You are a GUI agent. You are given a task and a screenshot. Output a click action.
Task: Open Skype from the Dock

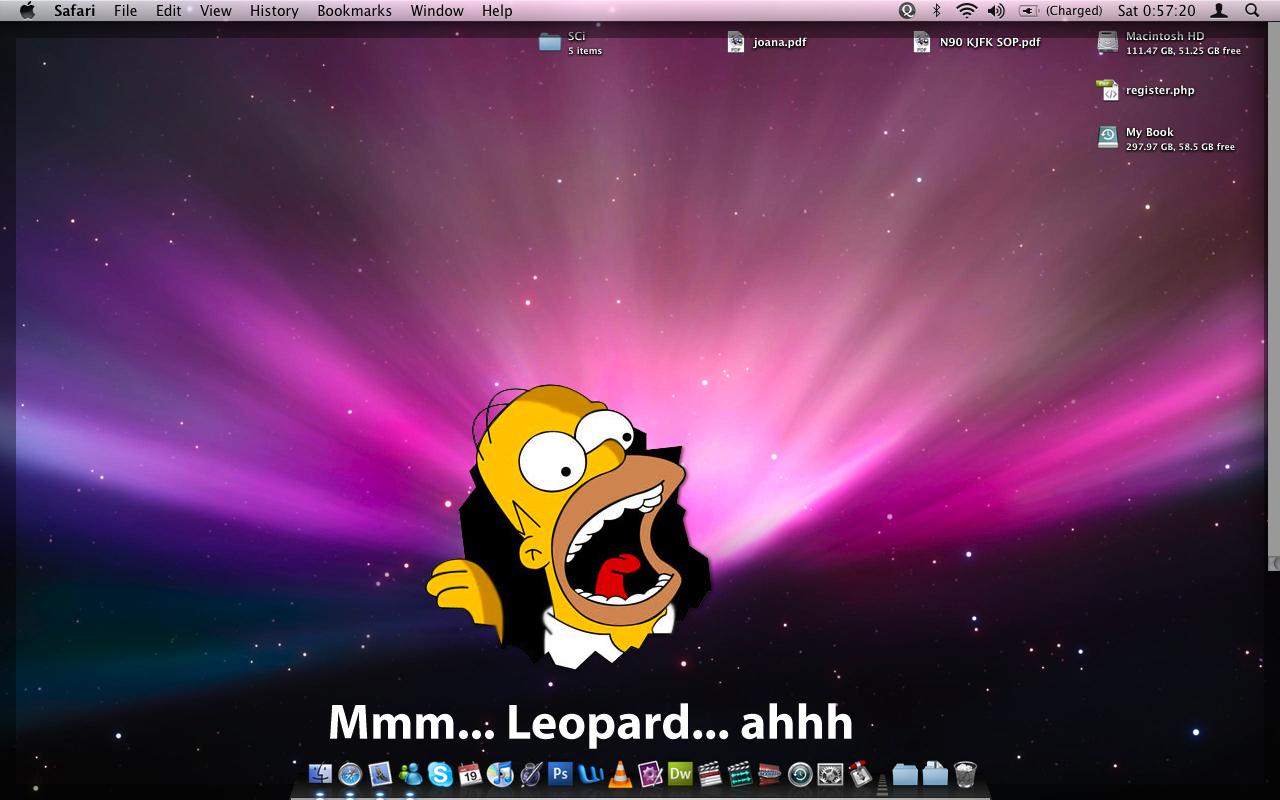pyautogui.click(x=440, y=774)
